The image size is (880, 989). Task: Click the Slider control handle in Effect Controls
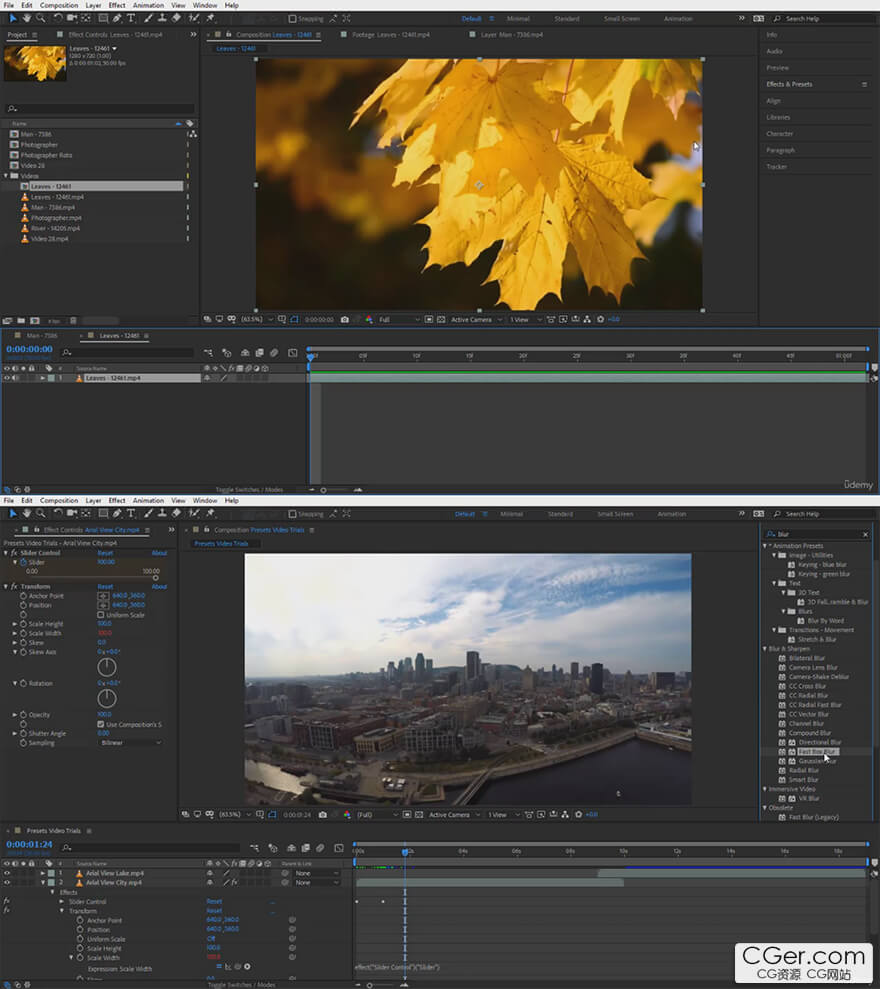coord(155,578)
